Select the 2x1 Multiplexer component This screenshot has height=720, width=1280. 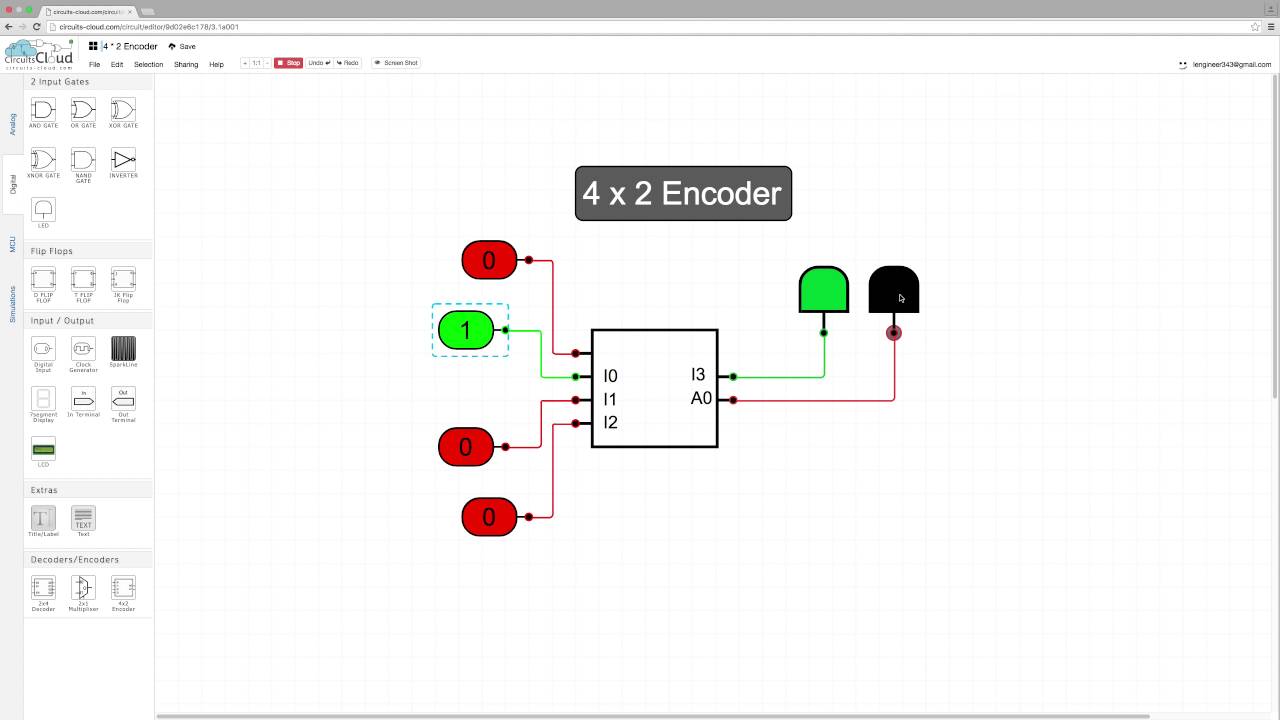[83, 592]
